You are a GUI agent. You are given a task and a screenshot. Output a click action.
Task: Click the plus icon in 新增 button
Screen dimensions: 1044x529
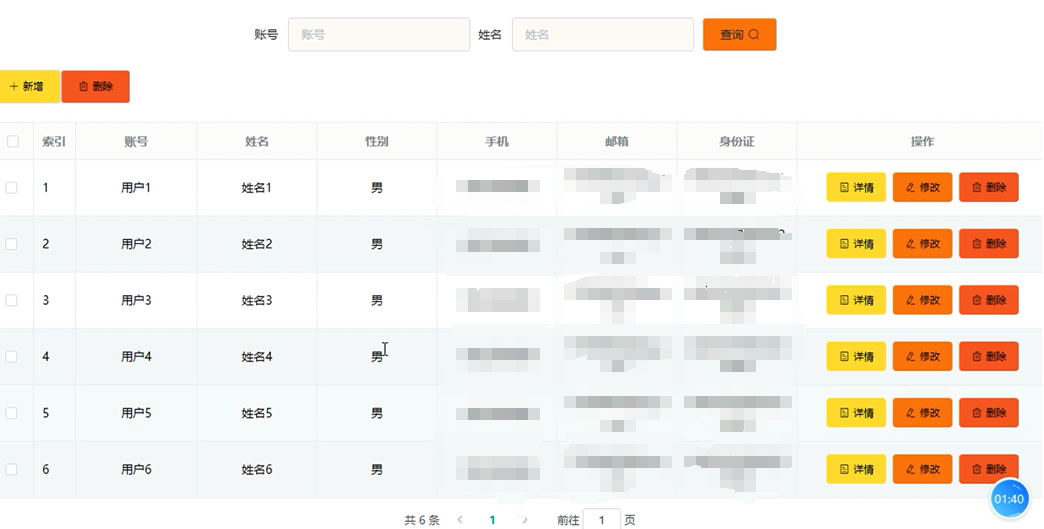pos(14,87)
